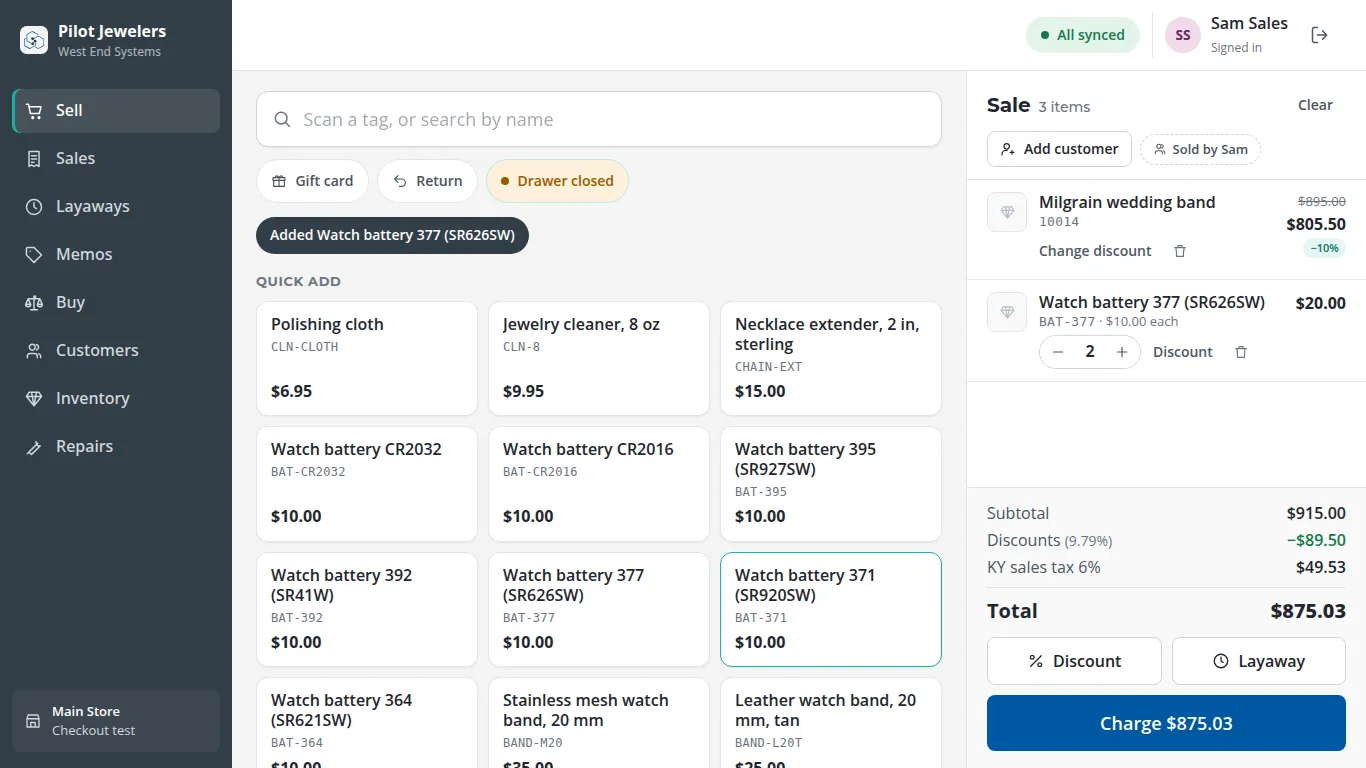Go to Sales in the sidebar
This screenshot has width=1366, height=768.
coord(116,159)
